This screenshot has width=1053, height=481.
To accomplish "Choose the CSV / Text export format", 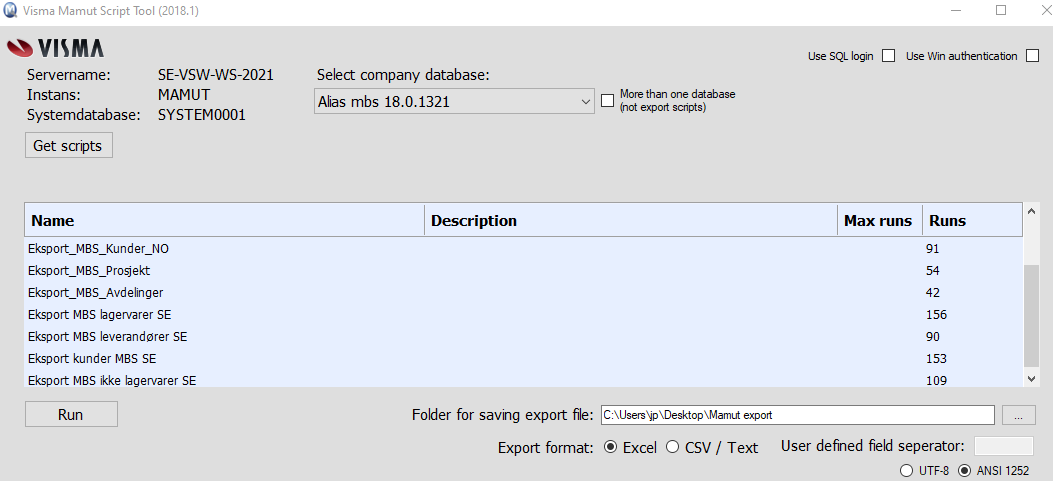I will [672, 447].
